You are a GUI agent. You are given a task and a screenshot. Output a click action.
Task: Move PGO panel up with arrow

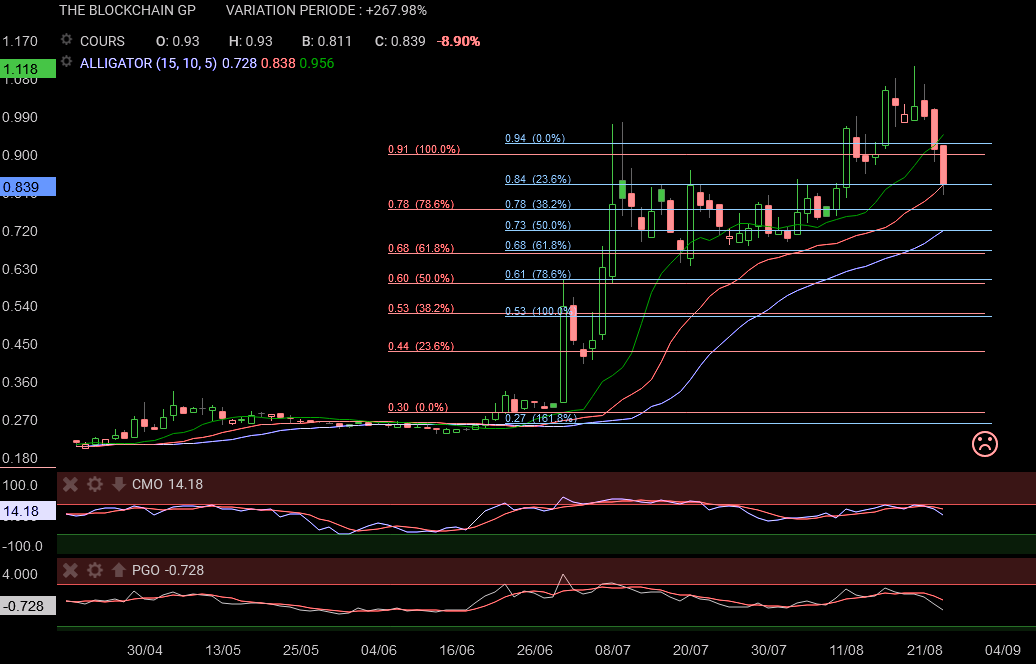pos(119,570)
